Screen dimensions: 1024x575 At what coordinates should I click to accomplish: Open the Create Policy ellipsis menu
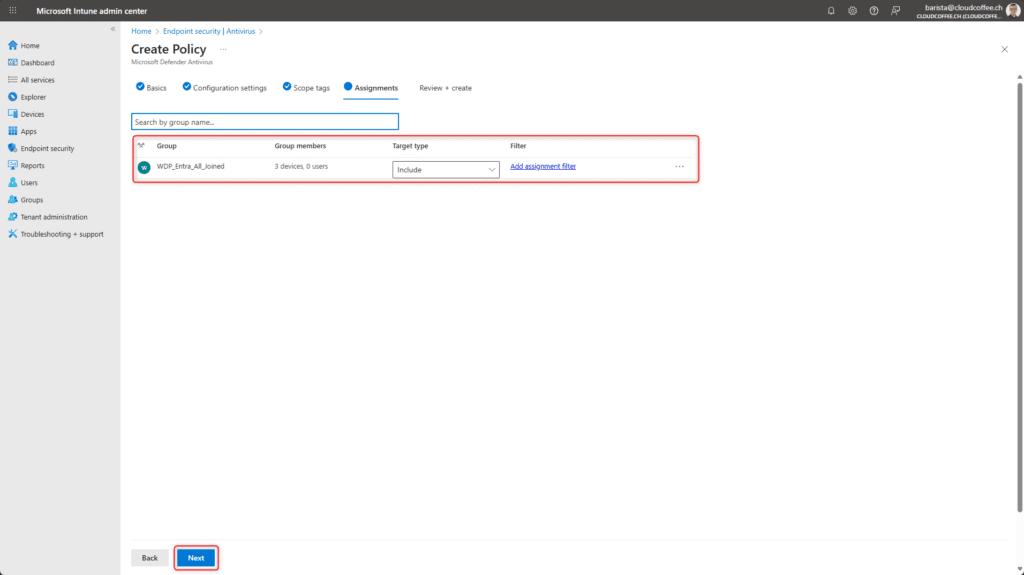pyautogui.click(x=223, y=49)
